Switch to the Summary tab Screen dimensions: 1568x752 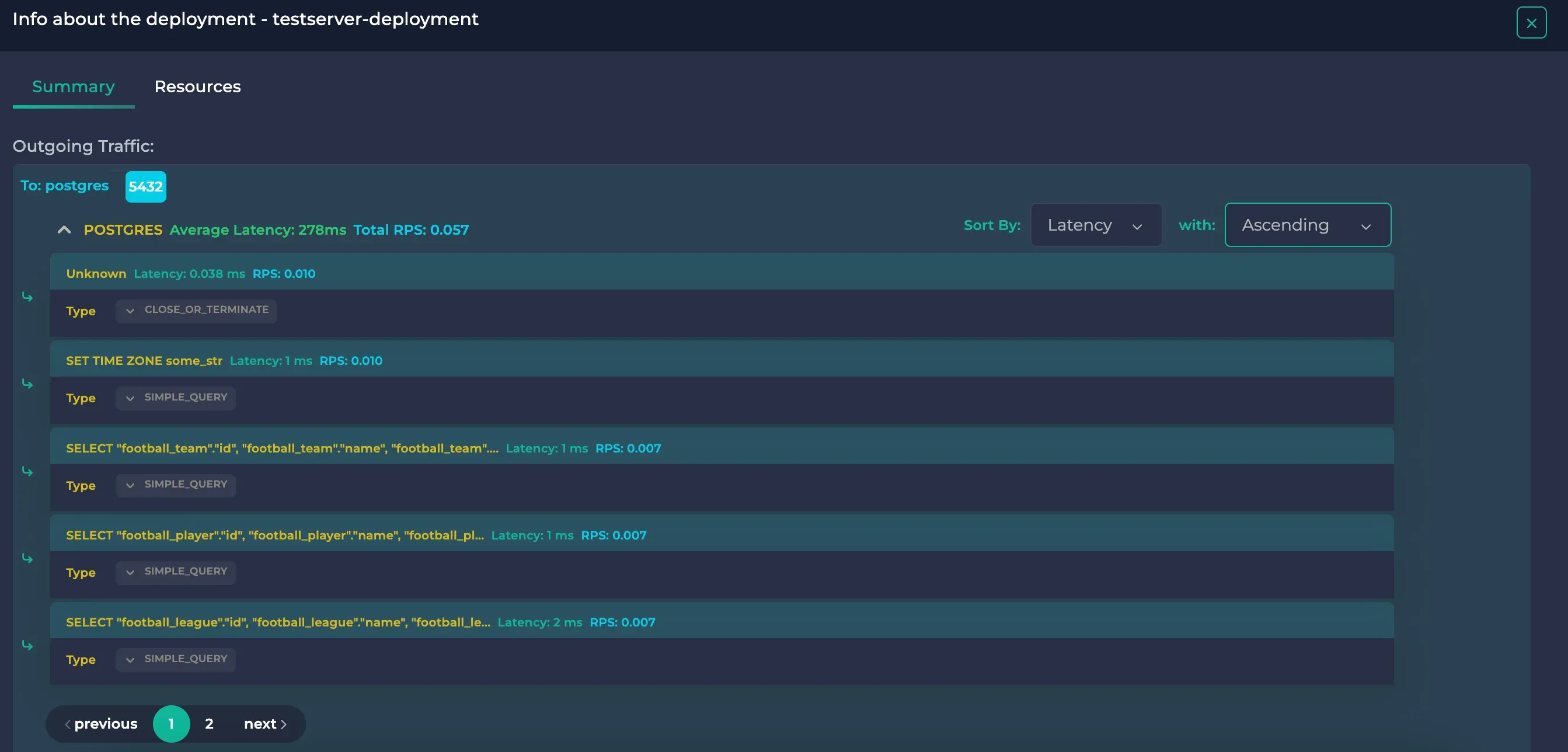coord(73,86)
